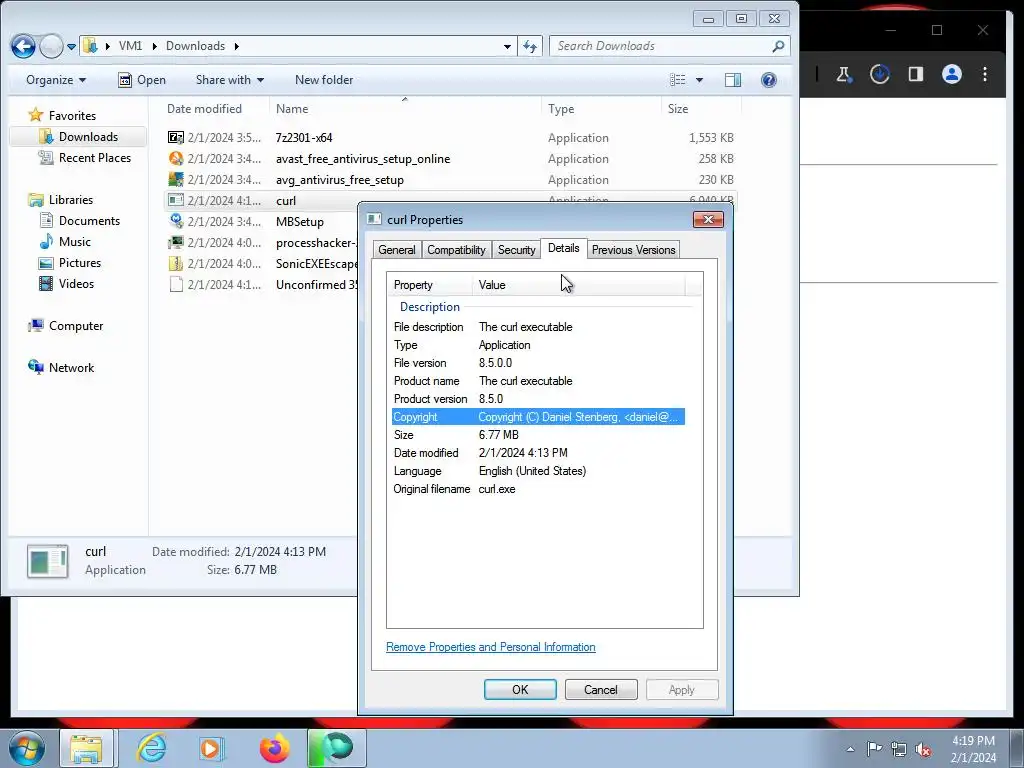Select Network in the navigation pane
1024x768 pixels.
pyautogui.click(x=71, y=368)
